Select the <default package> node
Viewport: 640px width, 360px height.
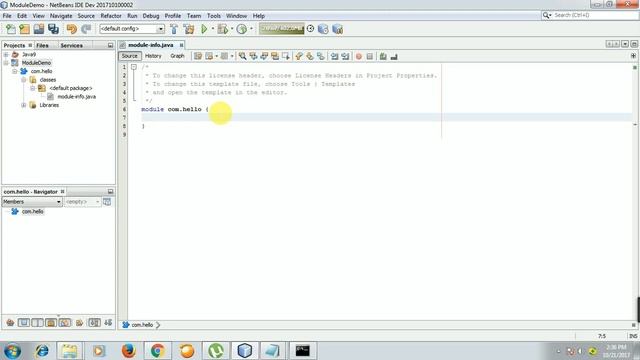[x=71, y=88]
